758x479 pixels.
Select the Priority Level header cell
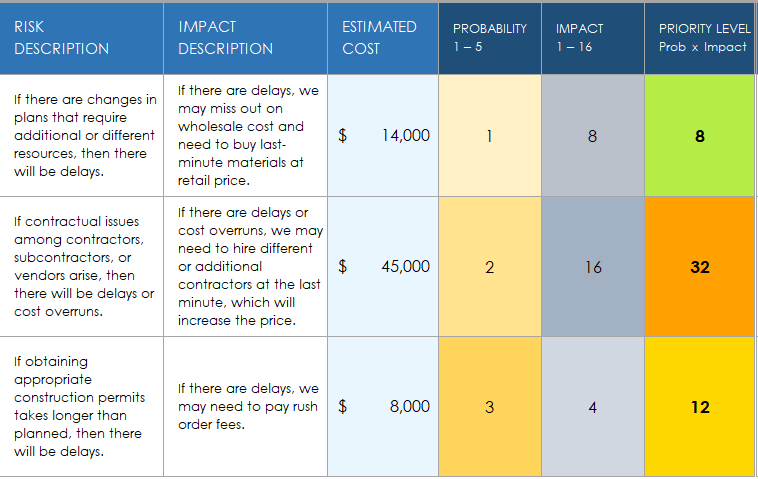(702, 38)
